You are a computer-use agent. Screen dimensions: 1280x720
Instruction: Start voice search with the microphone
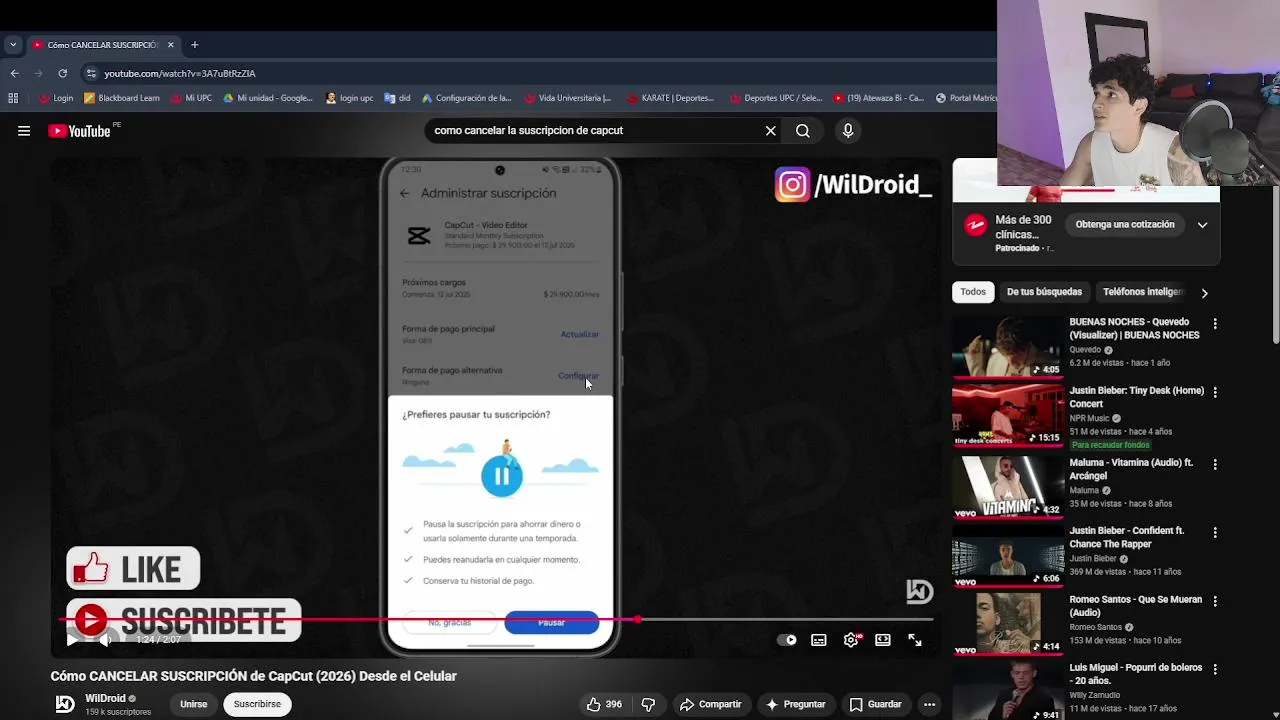pos(848,131)
